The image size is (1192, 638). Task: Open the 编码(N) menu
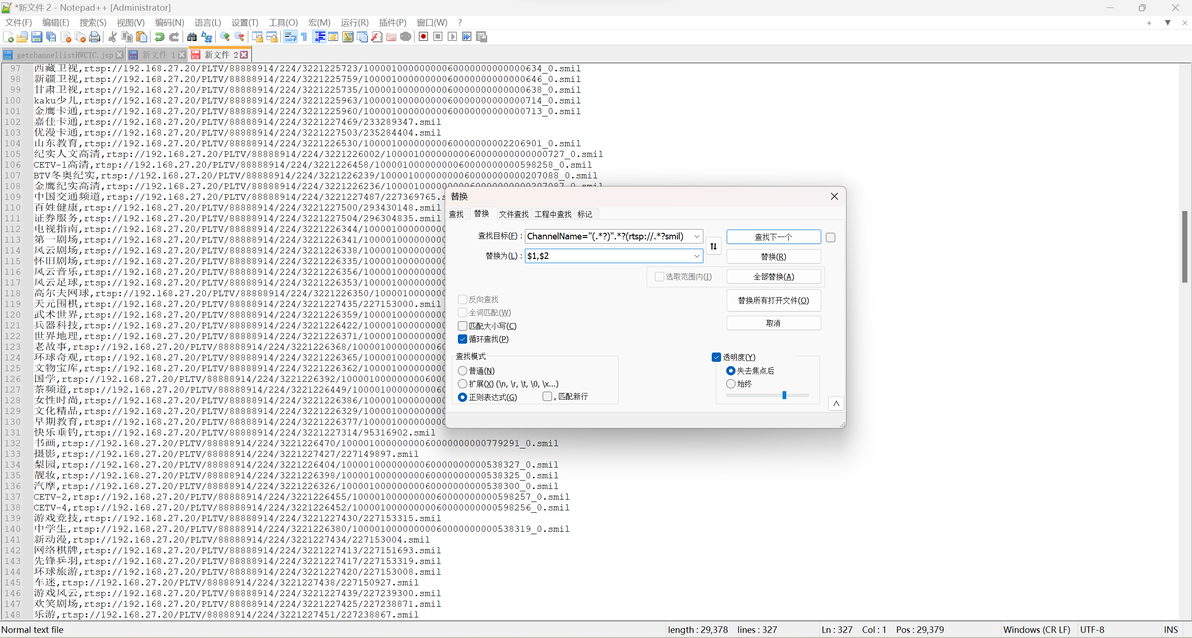pyautogui.click(x=169, y=23)
